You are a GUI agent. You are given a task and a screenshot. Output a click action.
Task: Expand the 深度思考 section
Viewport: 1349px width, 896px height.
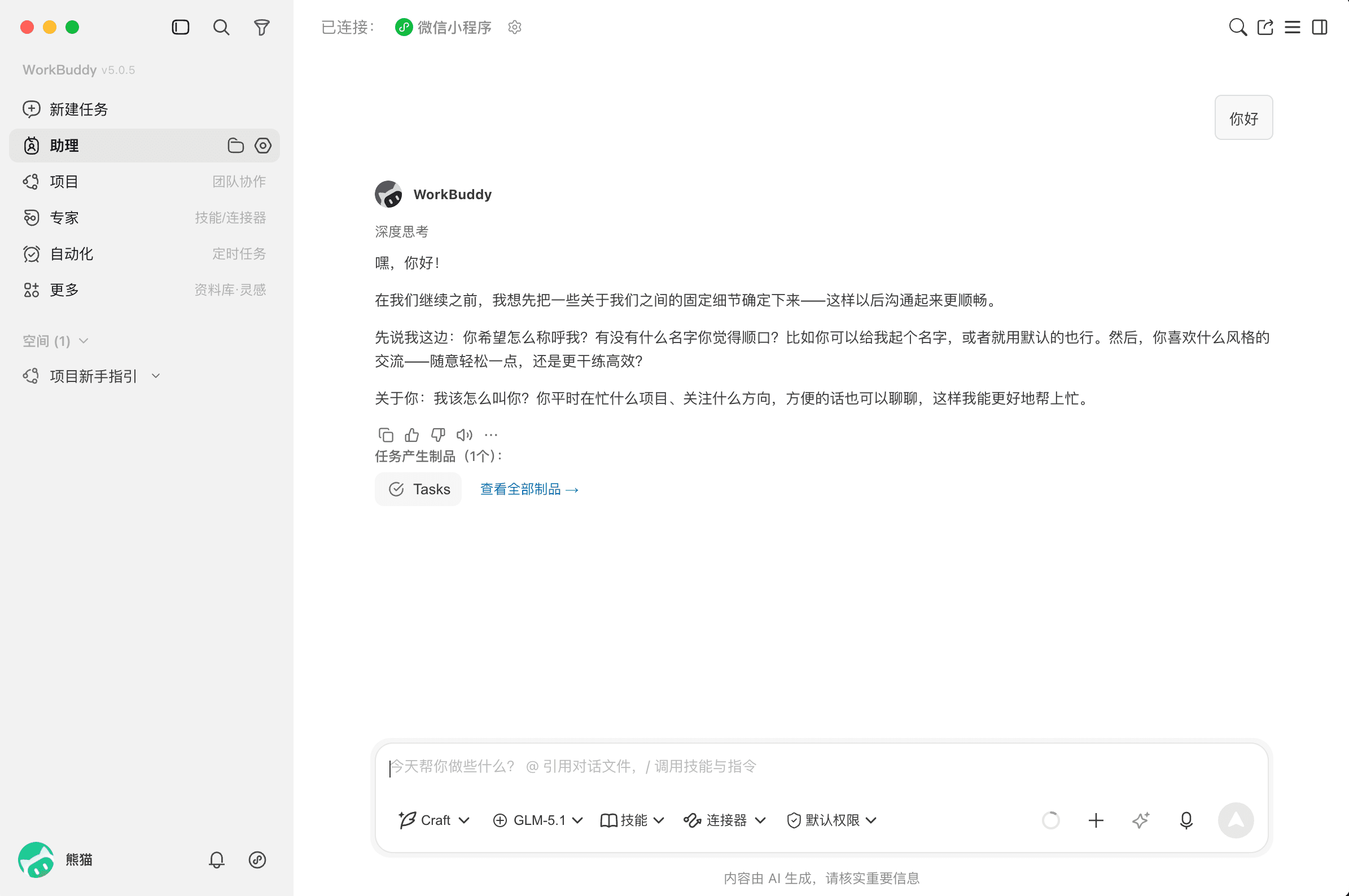[401, 231]
